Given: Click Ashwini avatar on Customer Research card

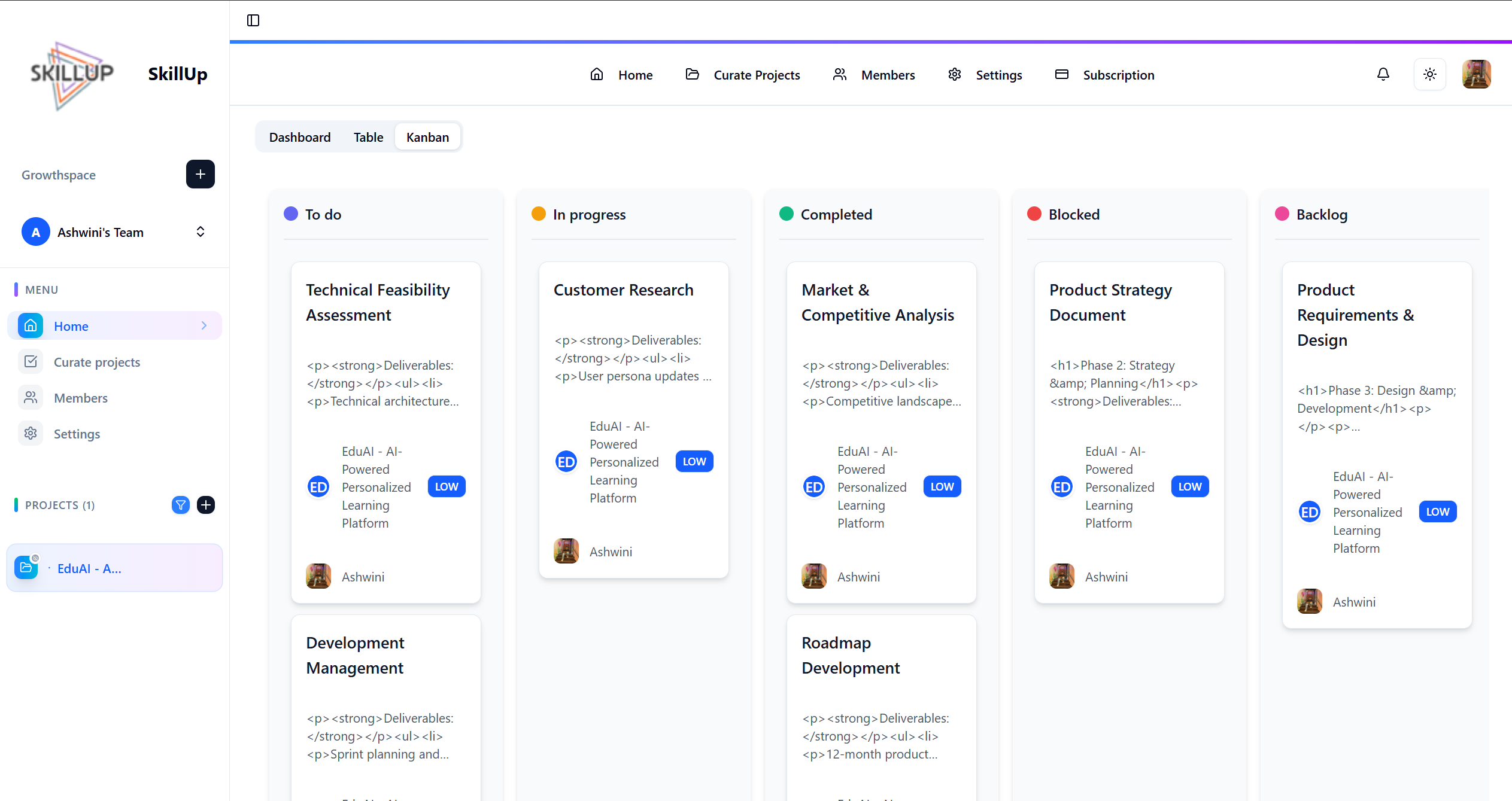Looking at the screenshot, I should 566,551.
